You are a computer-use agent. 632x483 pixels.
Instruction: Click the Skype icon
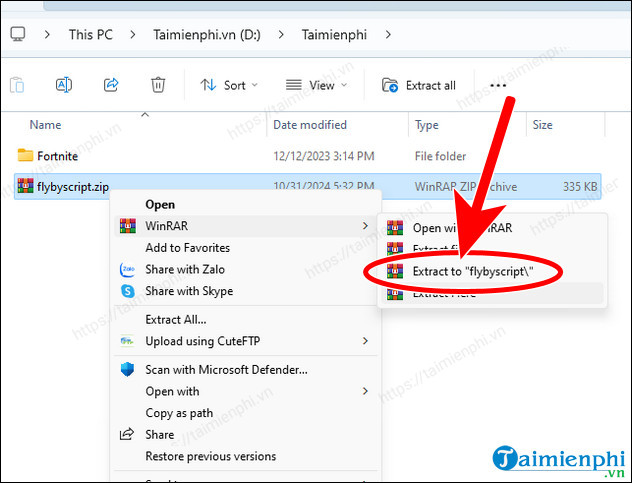pos(128,291)
